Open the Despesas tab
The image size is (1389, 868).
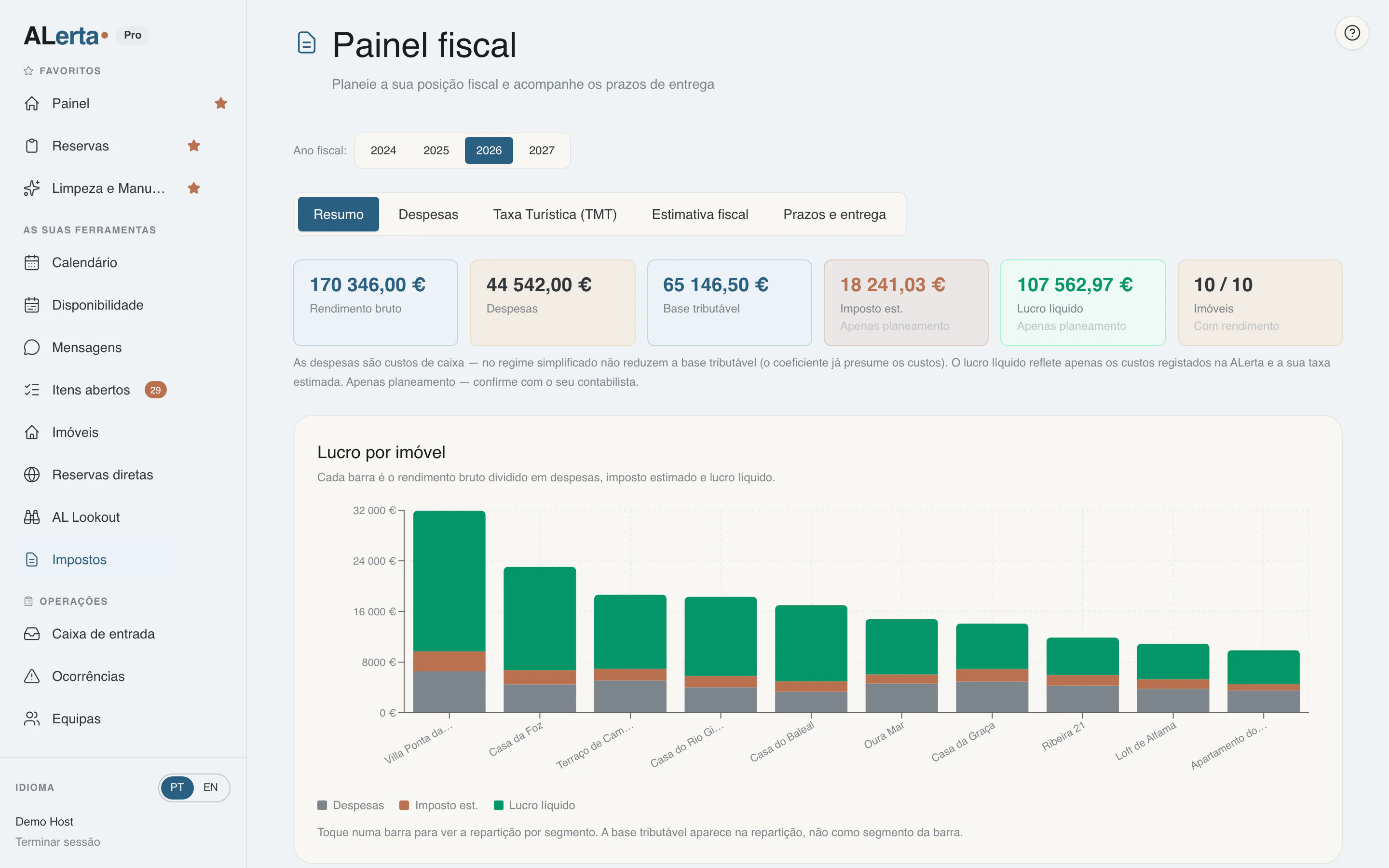click(x=428, y=214)
